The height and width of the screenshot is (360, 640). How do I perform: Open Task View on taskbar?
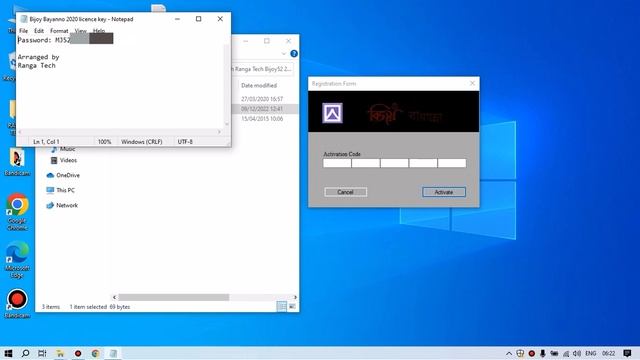[x=42, y=353]
